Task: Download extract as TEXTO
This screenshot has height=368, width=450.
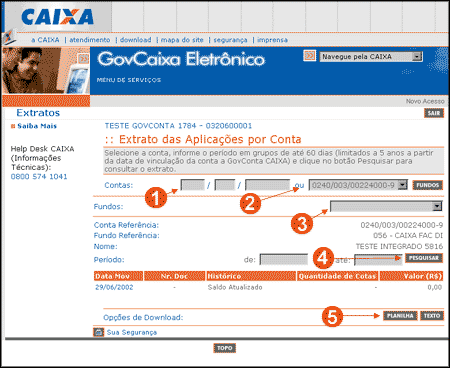Action: click(432, 316)
